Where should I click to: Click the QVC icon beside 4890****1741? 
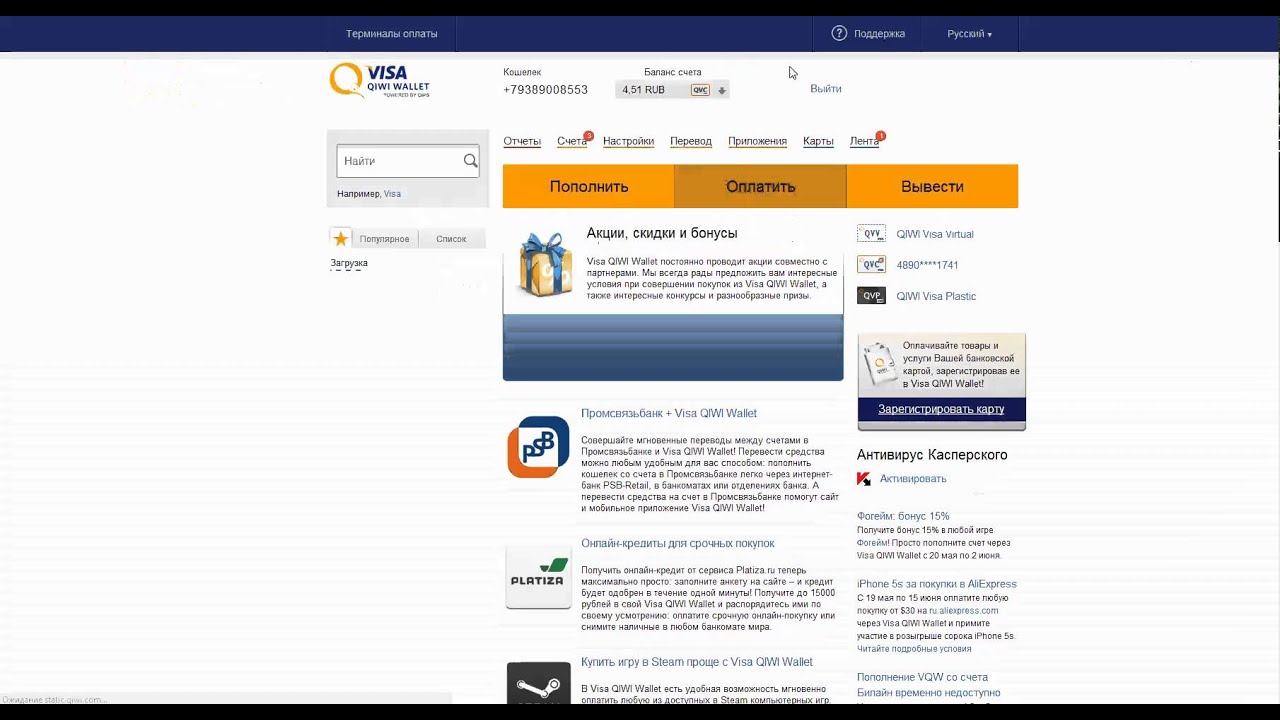click(x=871, y=265)
